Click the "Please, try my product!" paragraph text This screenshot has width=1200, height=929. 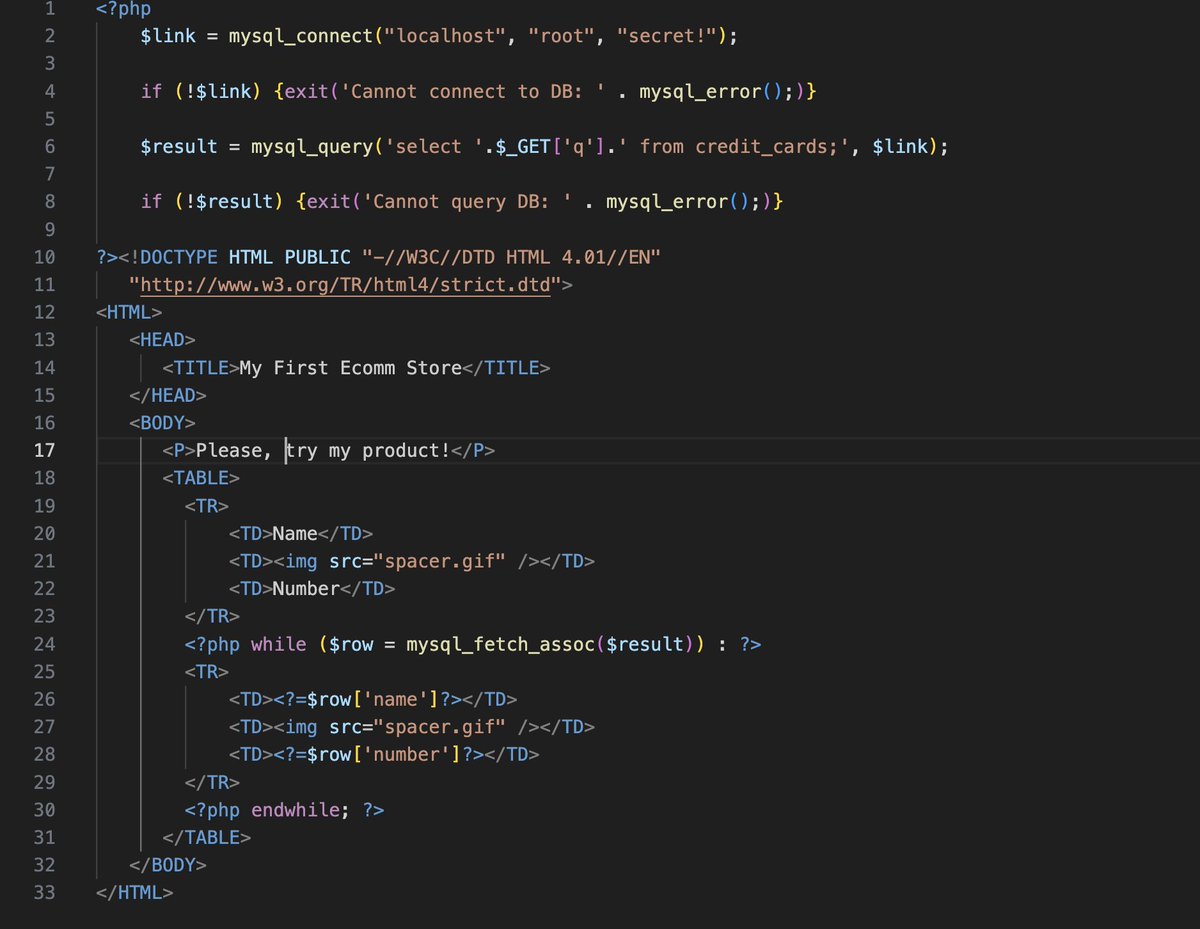pyautogui.click(x=323, y=450)
